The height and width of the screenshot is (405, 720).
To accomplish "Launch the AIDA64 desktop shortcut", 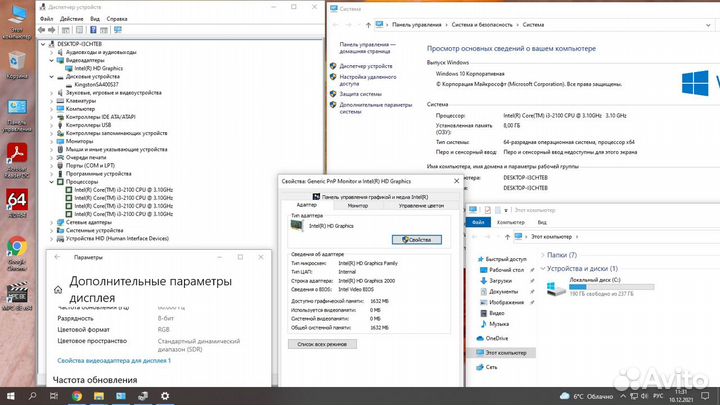I will [x=17, y=203].
